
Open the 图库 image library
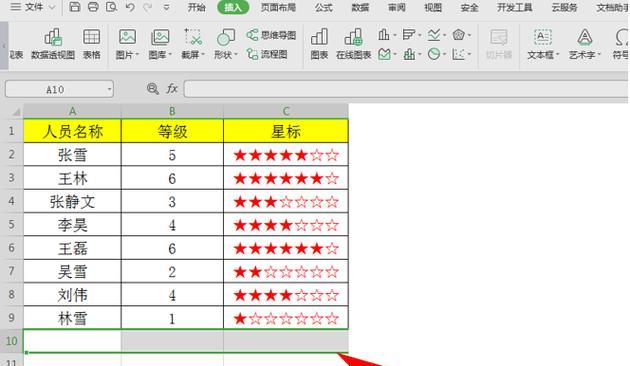(x=160, y=44)
